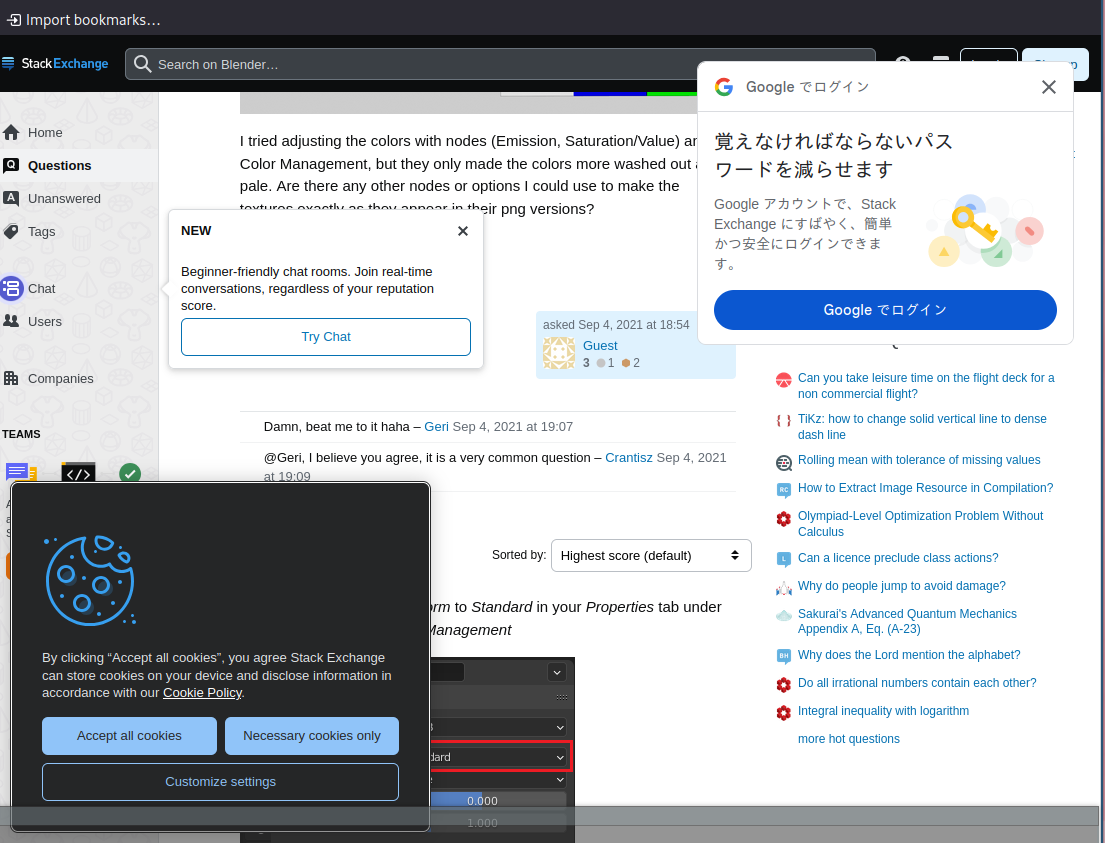Click the Google G logo
This screenshot has height=843, width=1105.
point(724,87)
